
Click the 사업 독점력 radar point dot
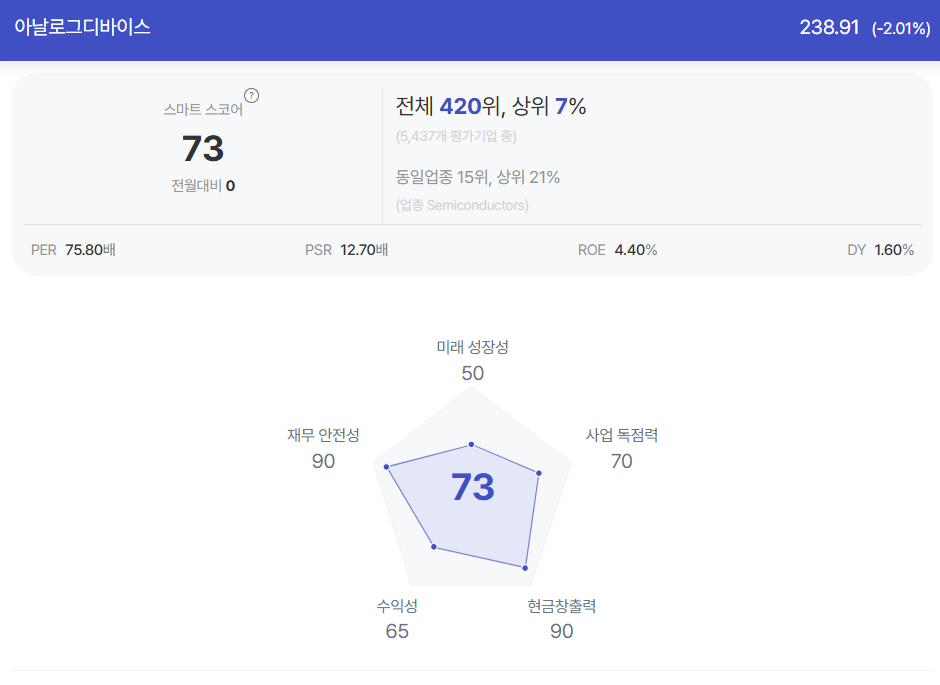pyautogui.click(x=539, y=473)
